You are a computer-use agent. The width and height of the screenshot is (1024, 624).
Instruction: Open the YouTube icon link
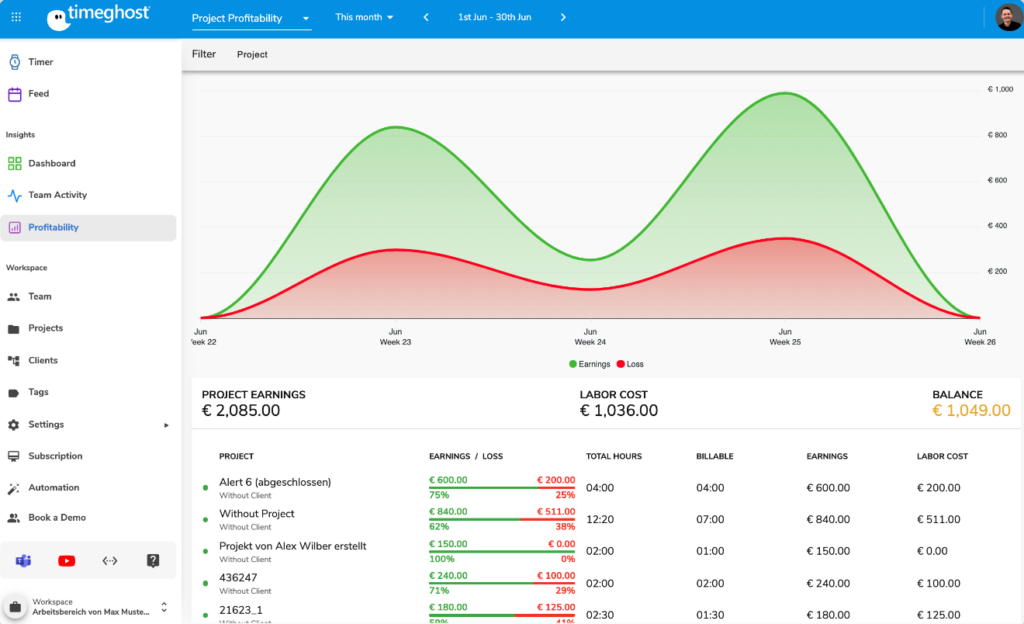click(66, 561)
